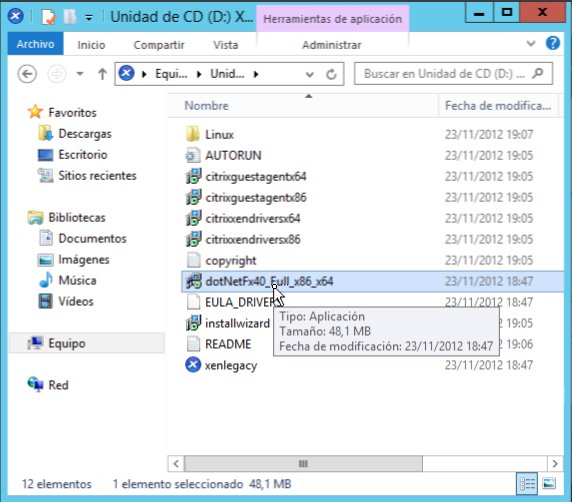Switch to the Vista ribbon tab
This screenshot has width=572, height=502.
click(225, 45)
